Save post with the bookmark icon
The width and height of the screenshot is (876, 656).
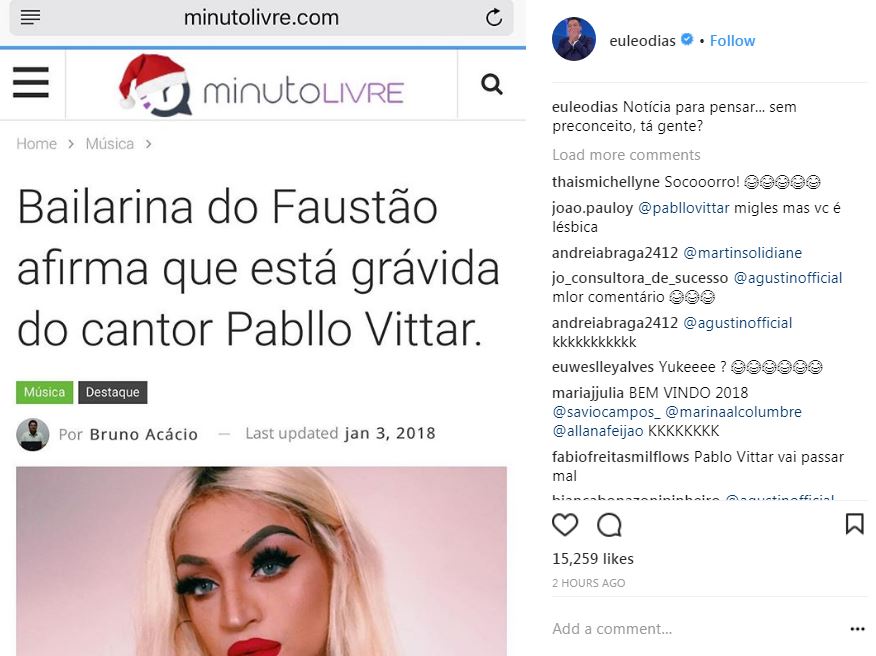(x=855, y=524)
